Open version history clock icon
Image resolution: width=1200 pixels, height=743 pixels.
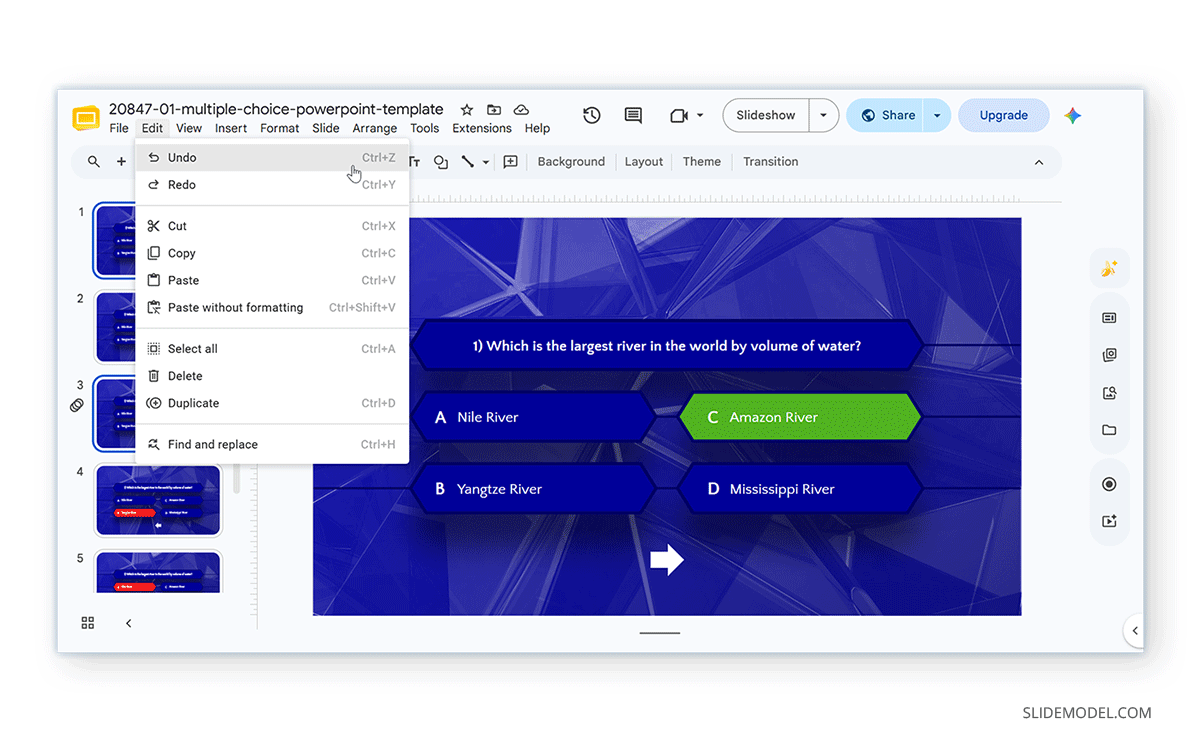click(x=592, y=115)
